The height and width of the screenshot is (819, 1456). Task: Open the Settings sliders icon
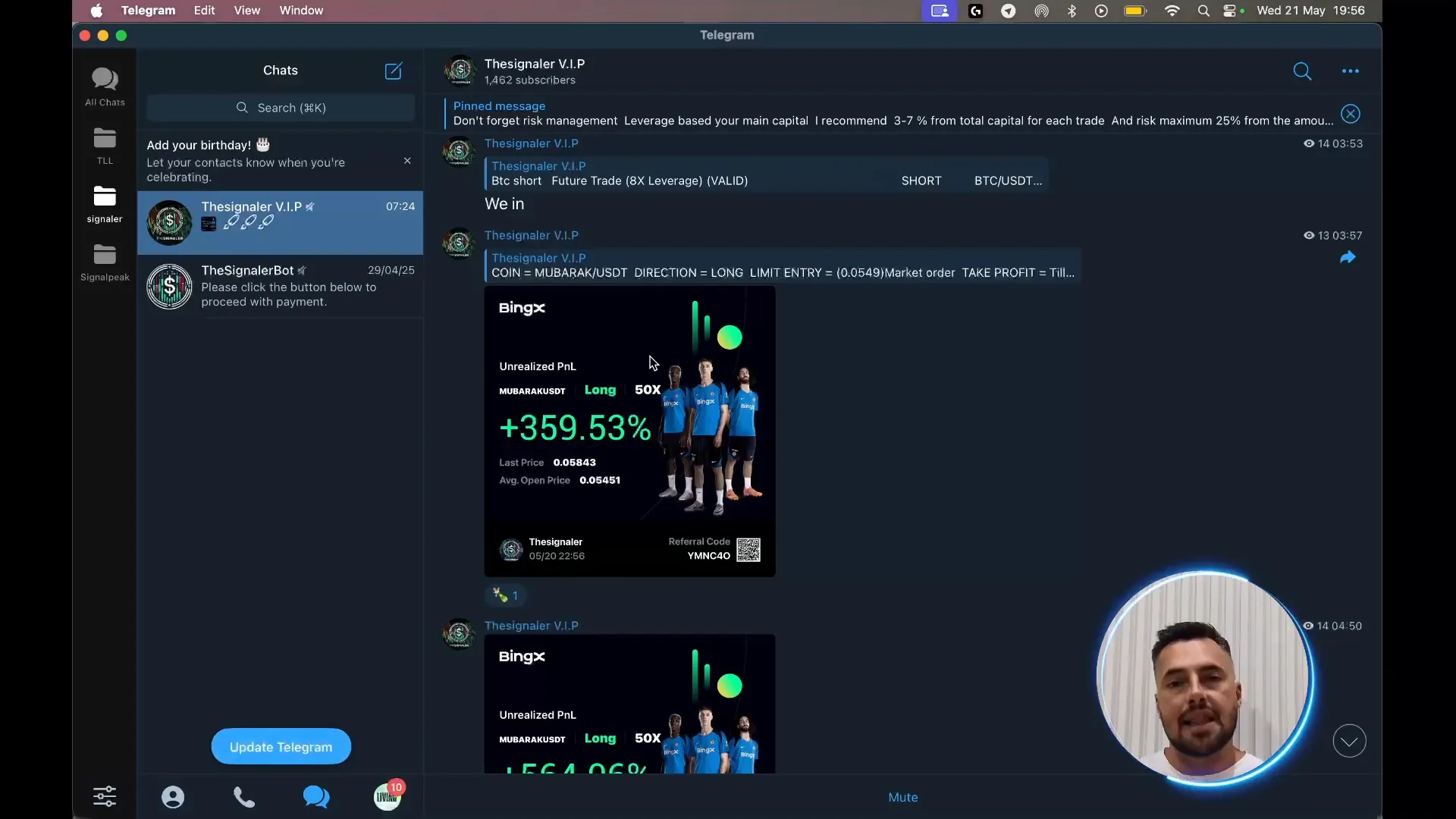(x=105, y=796)
